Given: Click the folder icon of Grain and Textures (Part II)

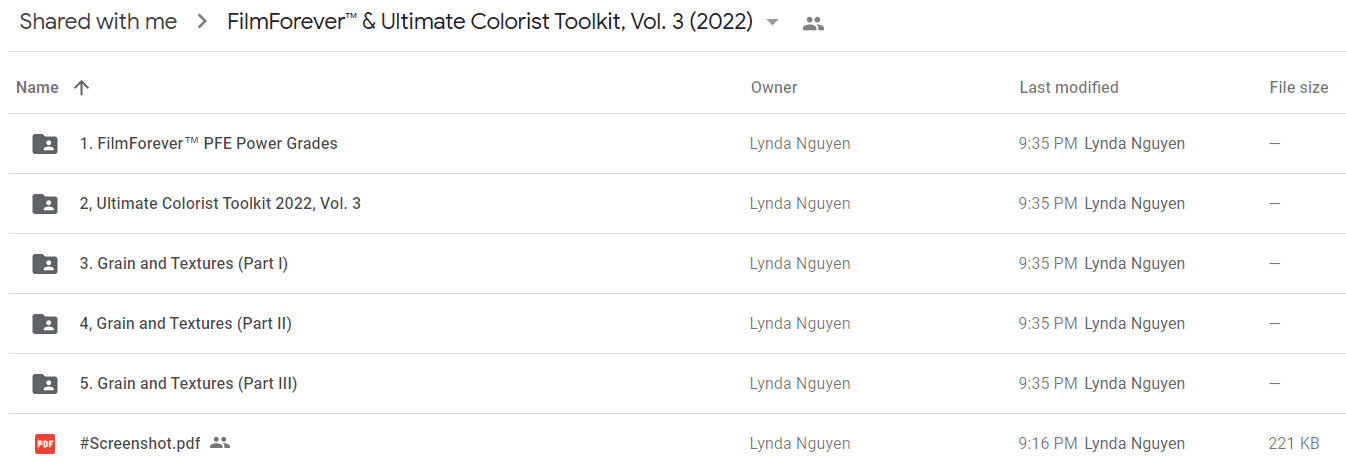Looking at the screenshot, I should (45, 324).
